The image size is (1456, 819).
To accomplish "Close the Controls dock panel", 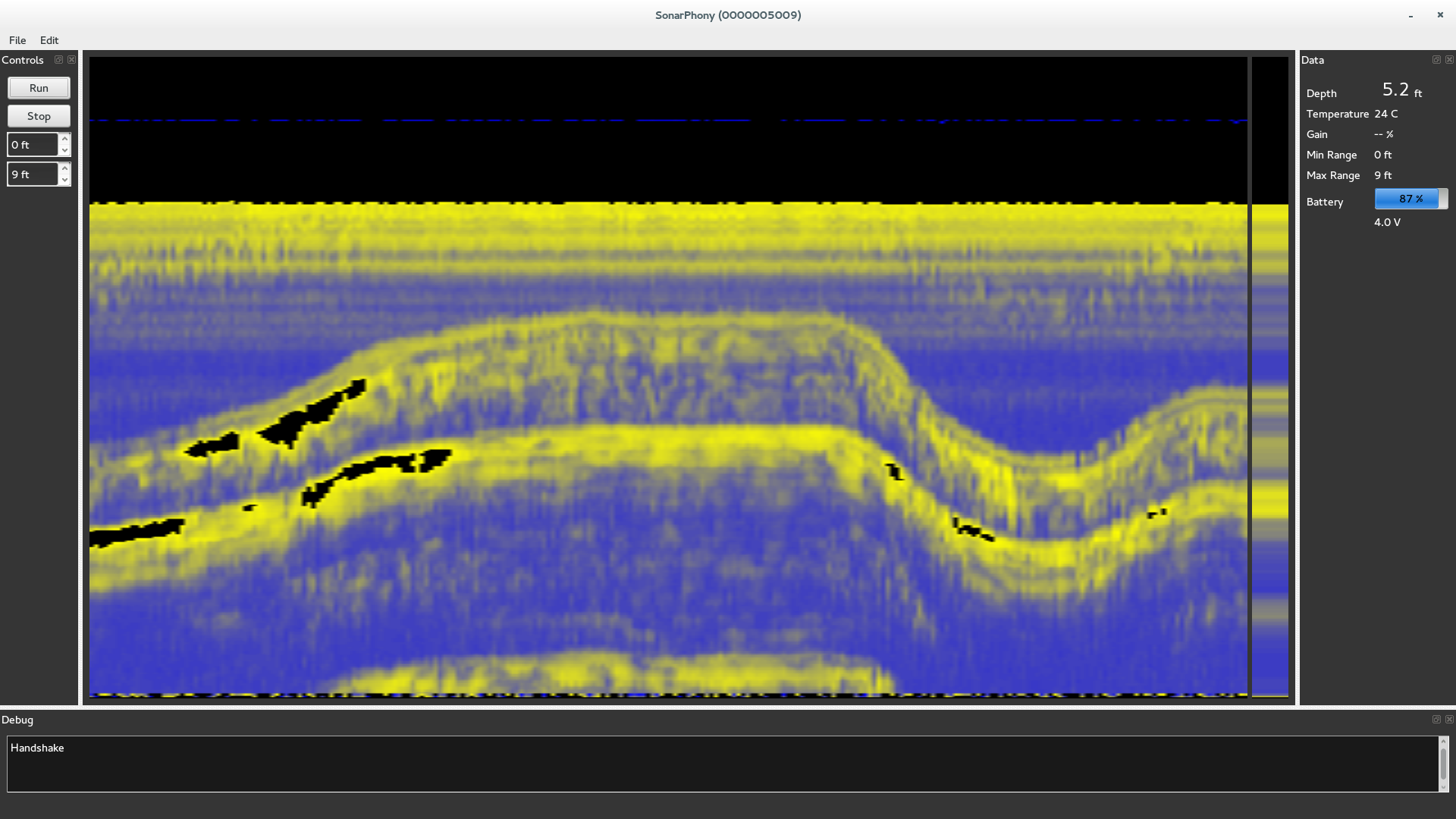I will click(71, 60).
